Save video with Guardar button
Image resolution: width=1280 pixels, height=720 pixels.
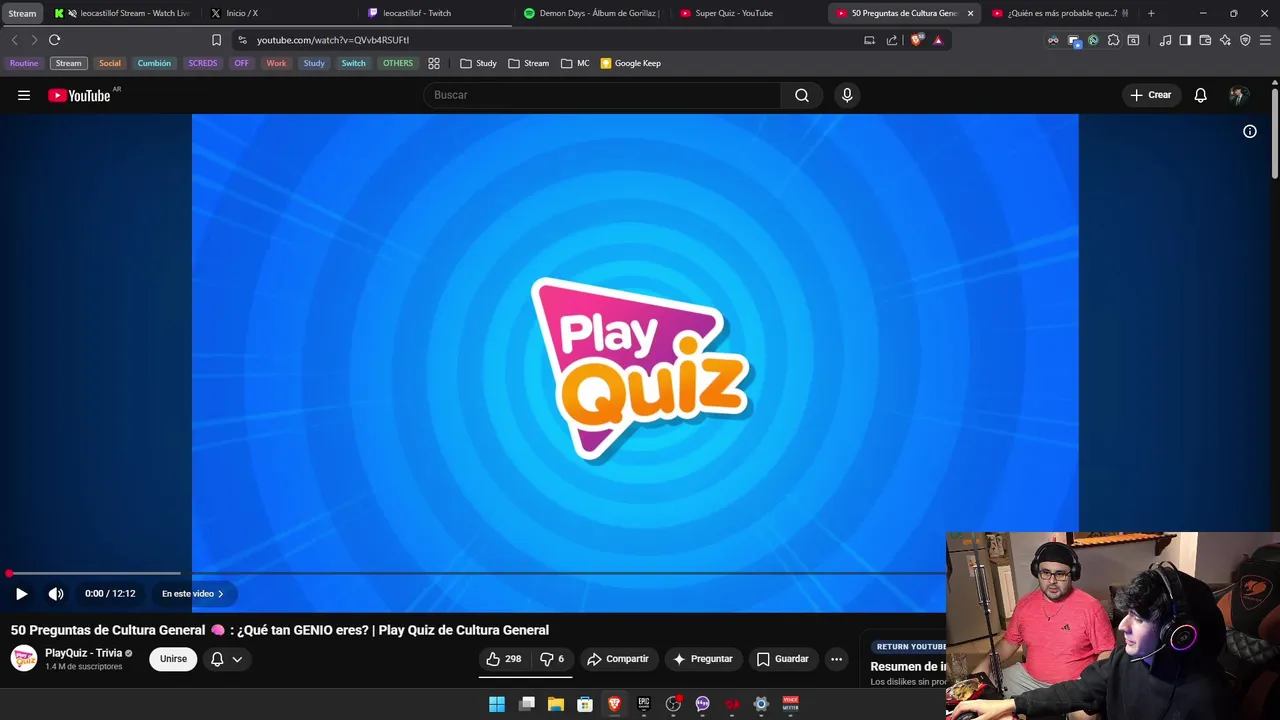point(782,659)
